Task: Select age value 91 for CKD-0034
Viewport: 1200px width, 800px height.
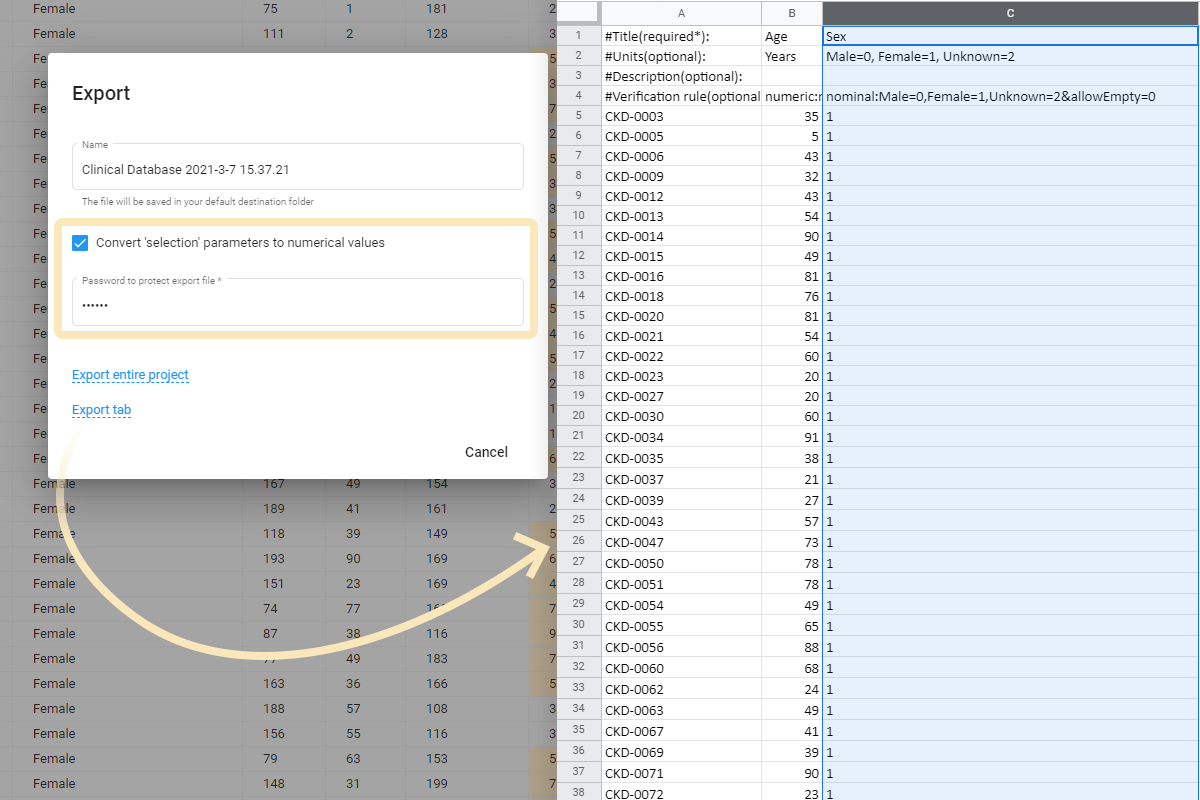Action: (x=792, y=437)
